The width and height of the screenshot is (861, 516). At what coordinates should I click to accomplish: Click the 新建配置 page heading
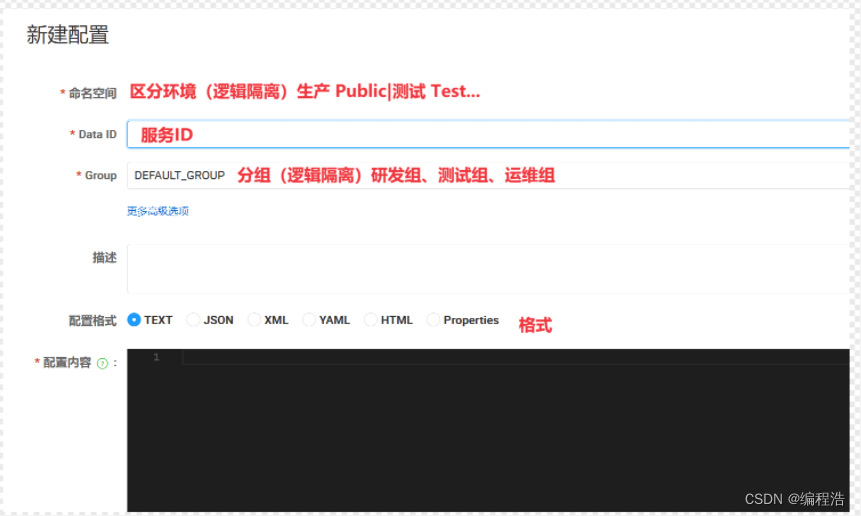pyautogui.click(x=68, y=35)
